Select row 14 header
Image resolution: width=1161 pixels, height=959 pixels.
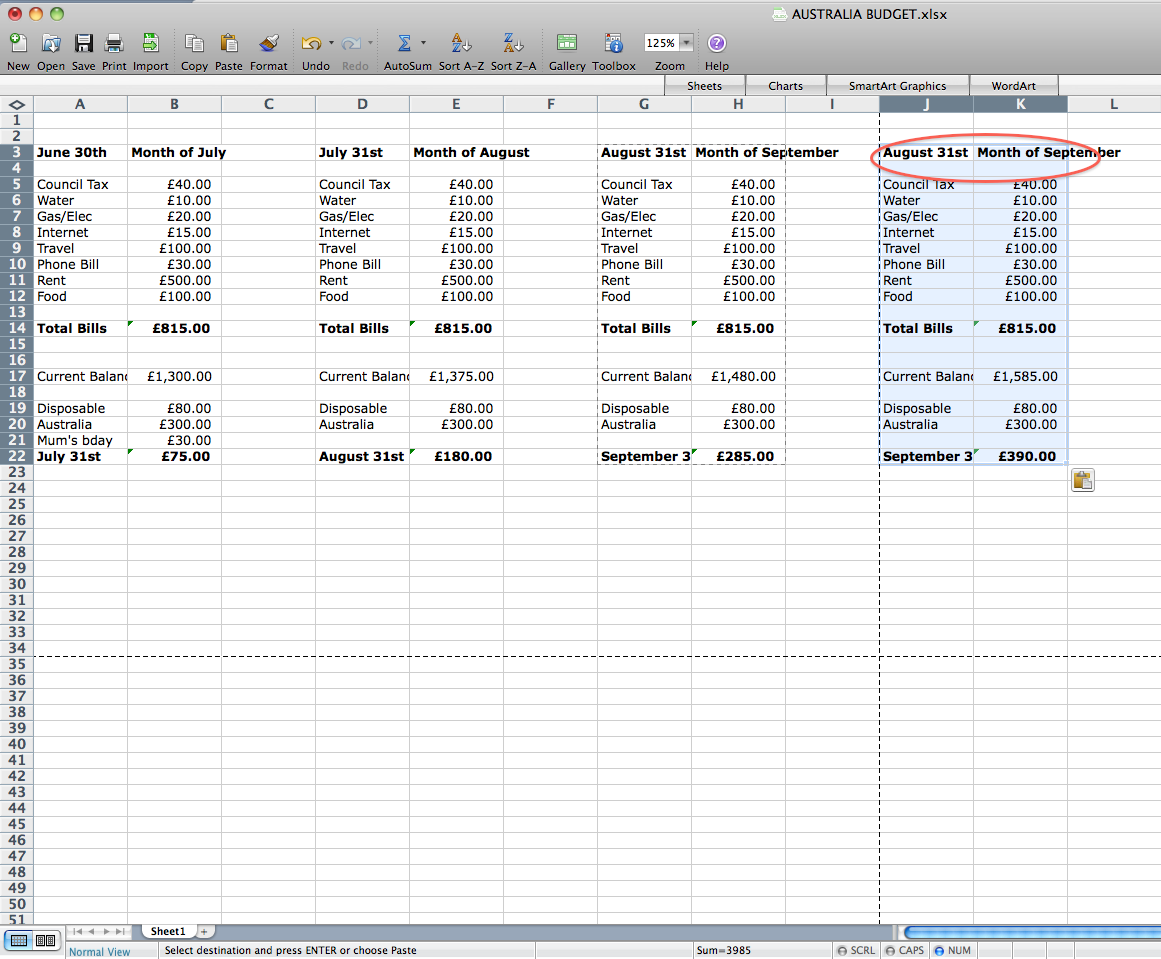[16, 328]
